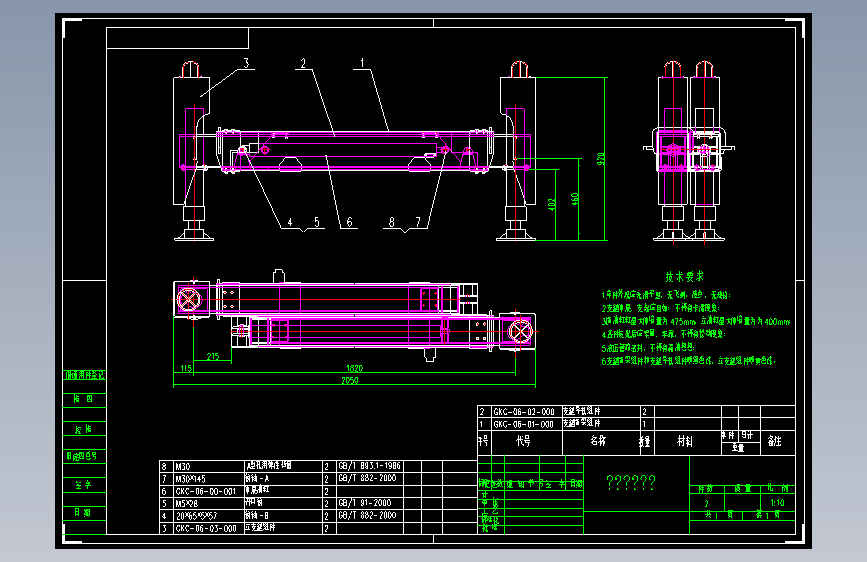The width and height of the screenshot is (867, 562).
Task: Click the part code GKC-06-01-000
Action: click(524, 424)
